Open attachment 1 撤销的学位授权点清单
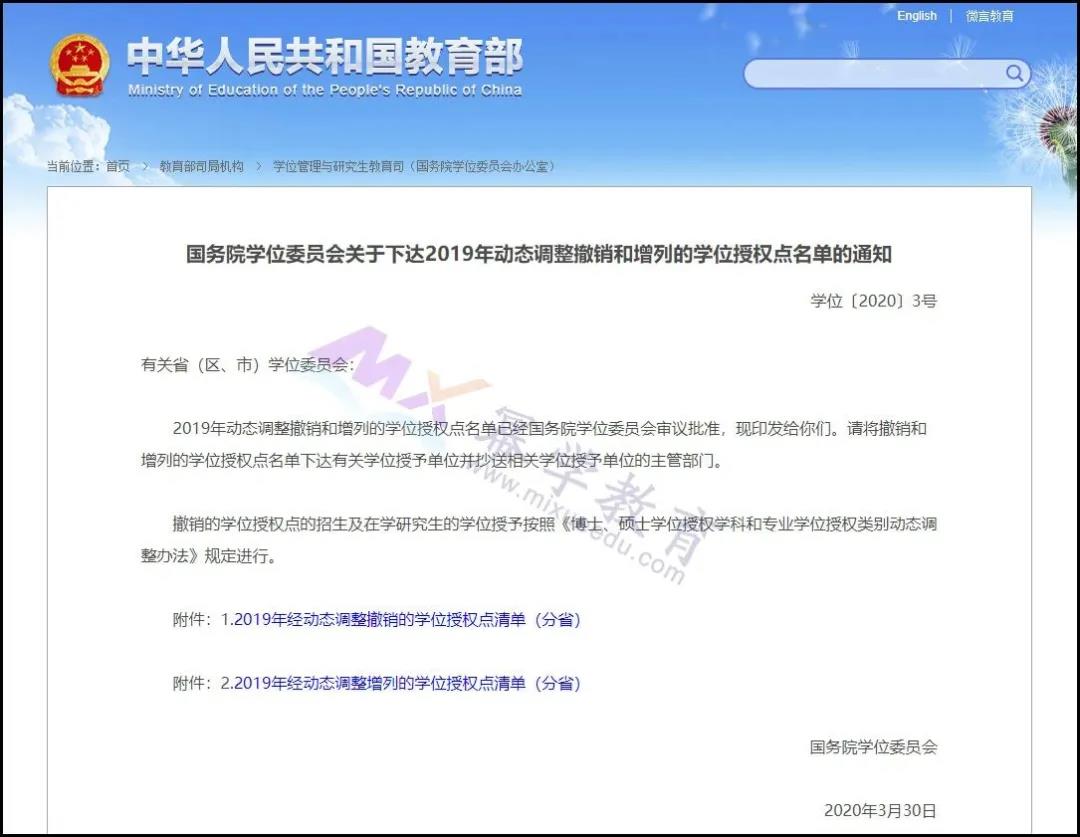1080x837 pixels. (x=401, y=619)
